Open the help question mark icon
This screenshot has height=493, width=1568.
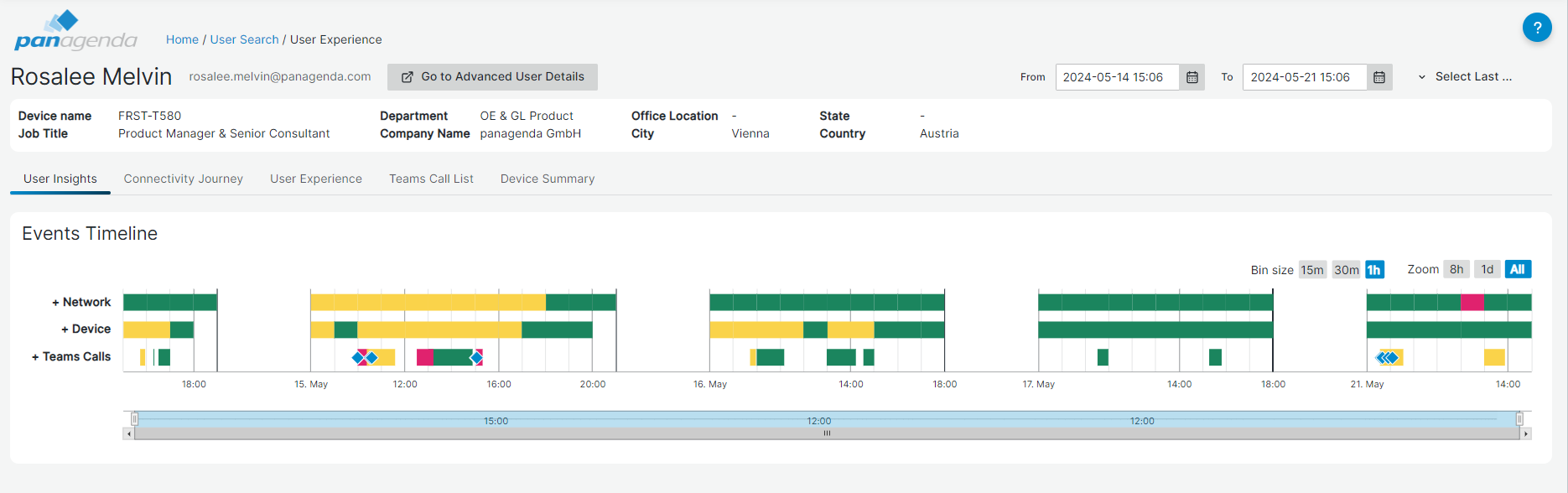[1536, 28]
